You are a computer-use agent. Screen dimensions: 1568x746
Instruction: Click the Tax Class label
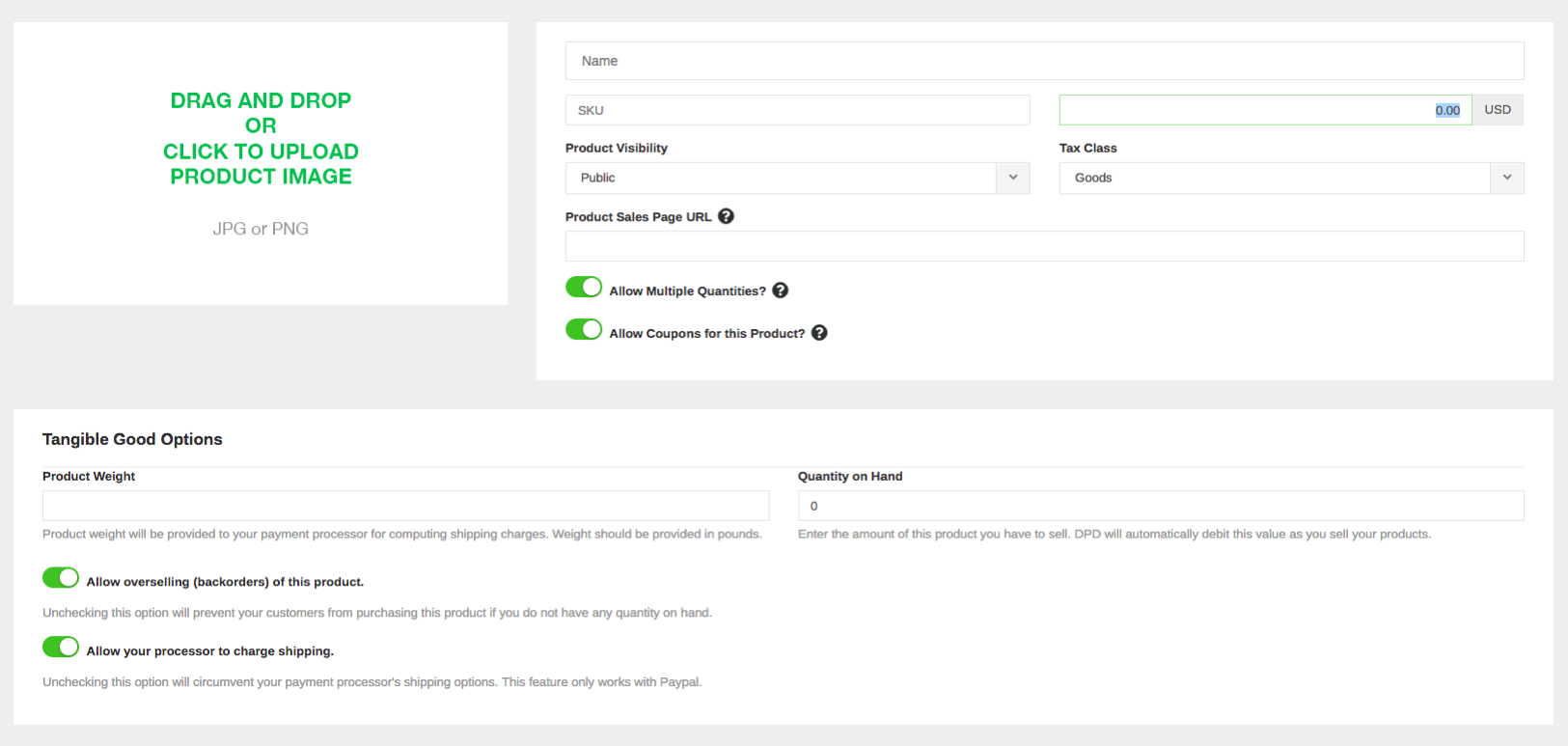tap(1088, 148)
